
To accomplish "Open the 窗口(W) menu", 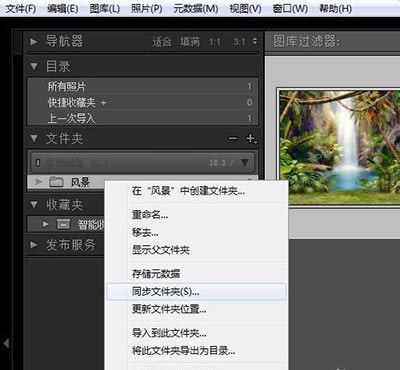I will [x=290, y=8].
